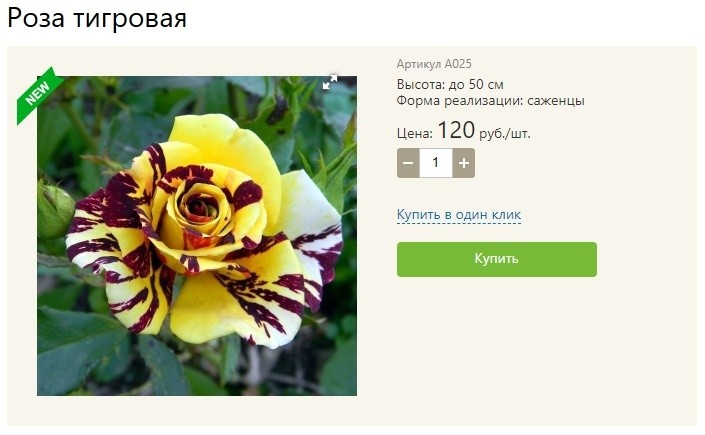Open the Купить в один клик link
The width and height of the screenshot is (705, 435).
tap(459, 215)
